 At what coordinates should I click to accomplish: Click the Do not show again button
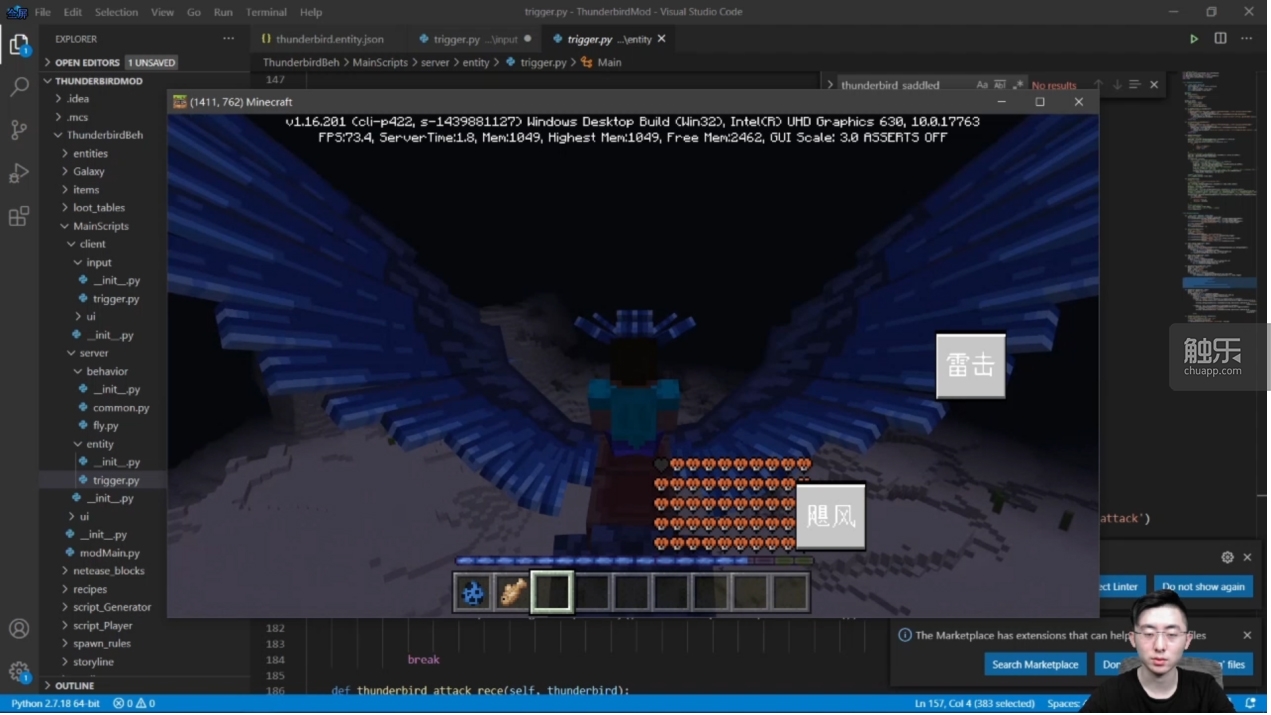[1203, 587]
